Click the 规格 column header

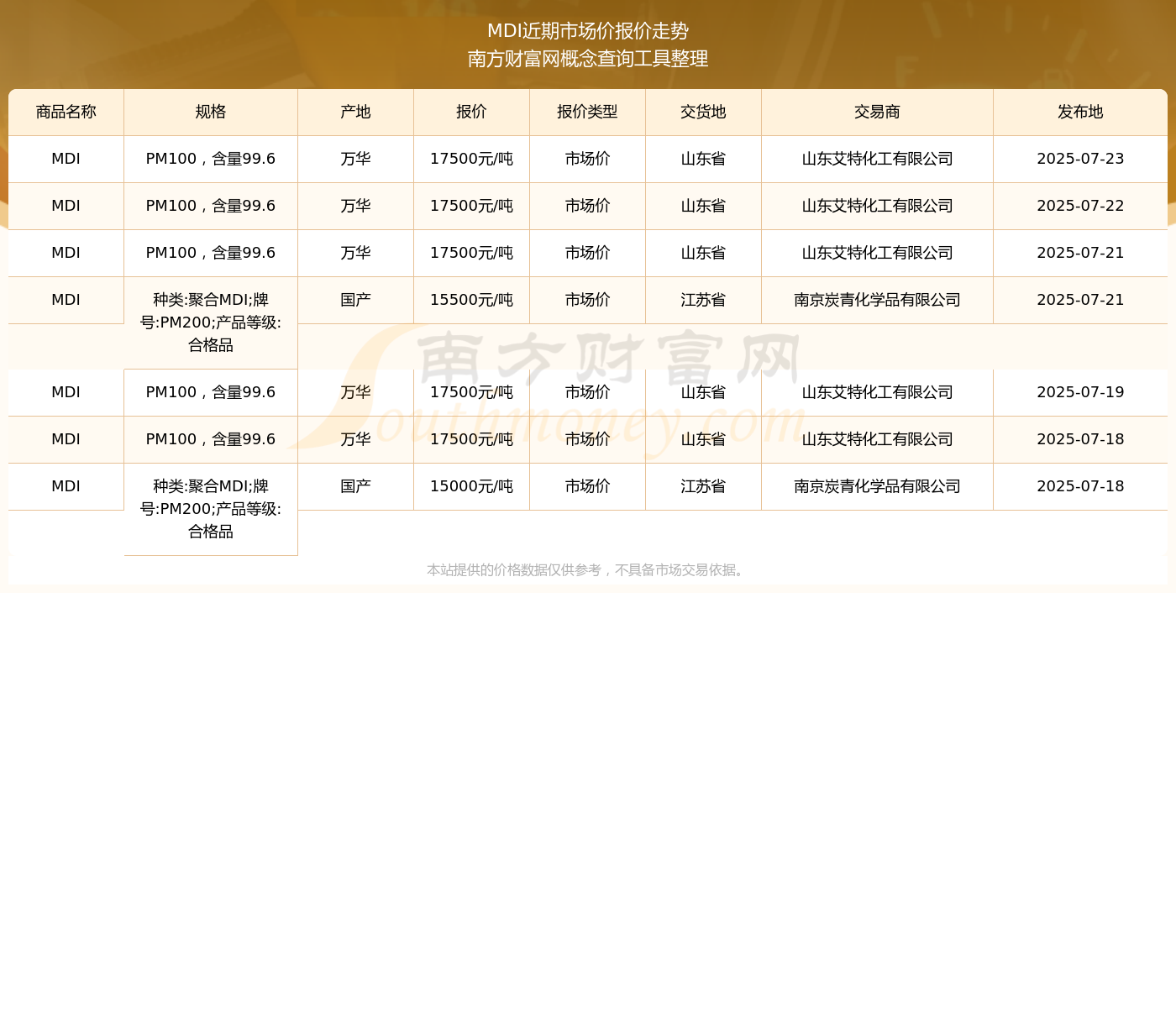point(211,112)
